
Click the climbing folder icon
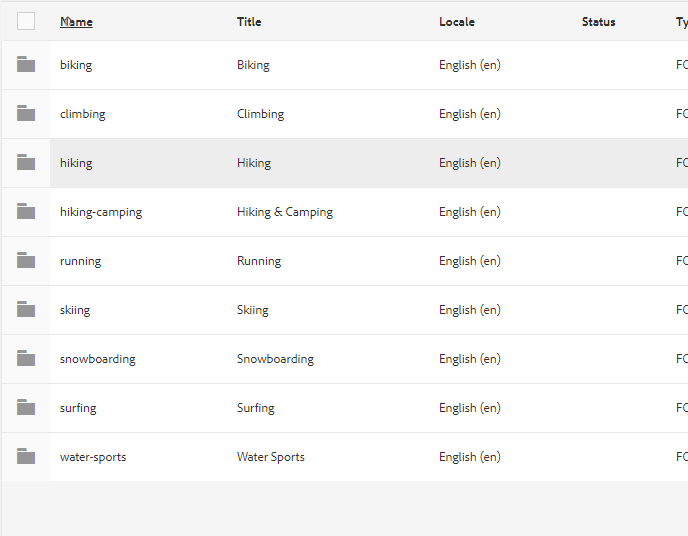[26, 114]
